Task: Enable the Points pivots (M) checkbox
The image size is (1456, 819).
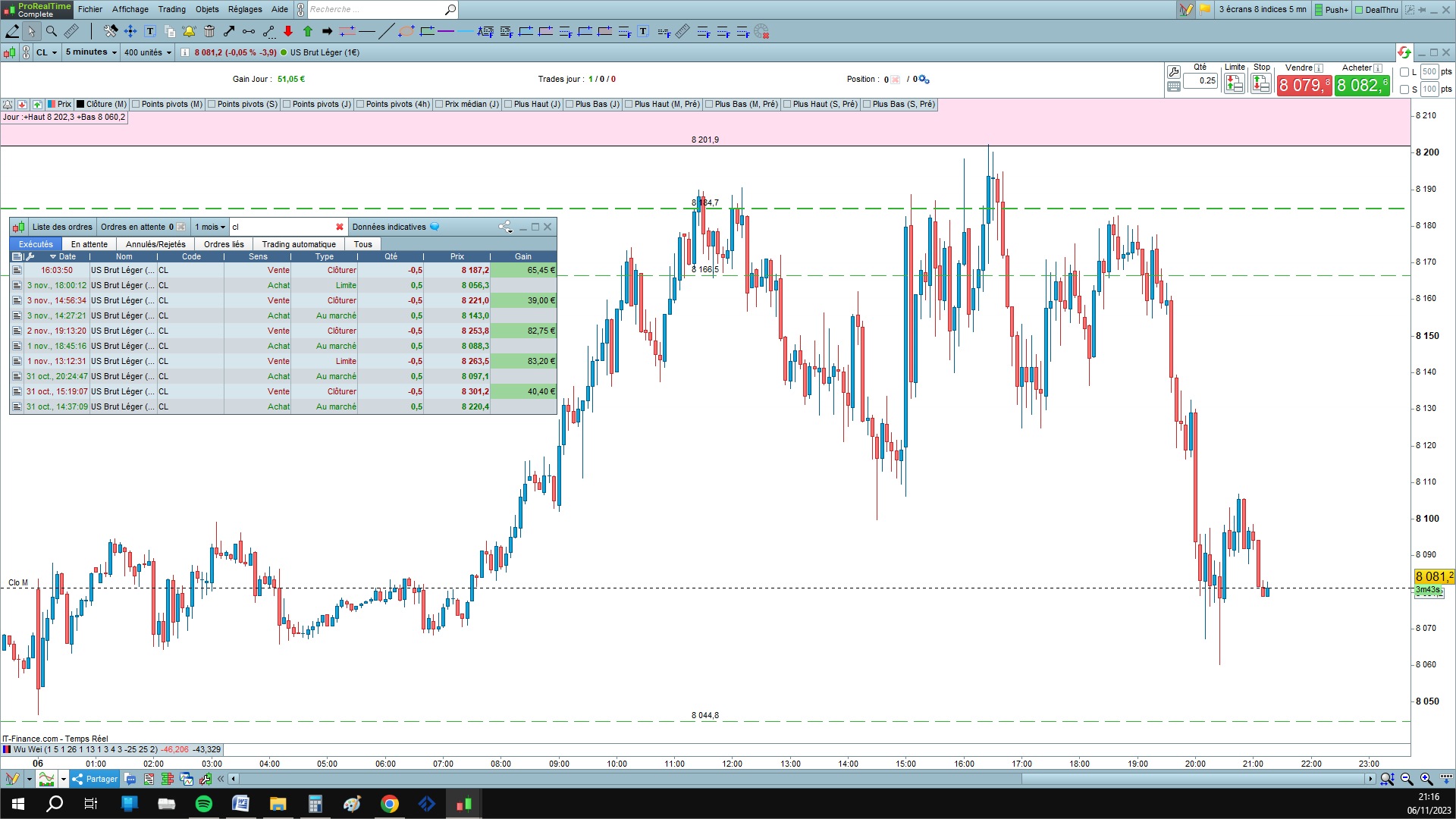Action: click(x=136, y=105)
